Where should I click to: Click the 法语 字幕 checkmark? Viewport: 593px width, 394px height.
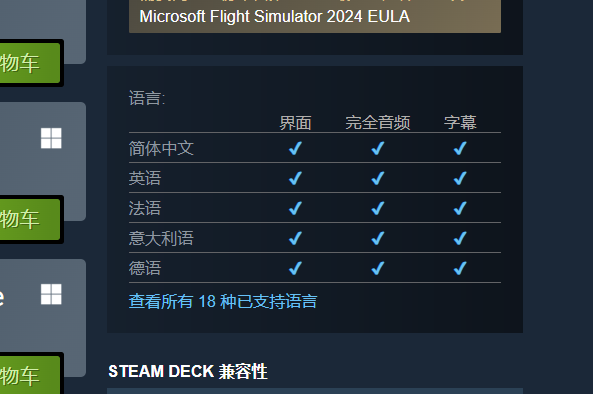point(460,208)
